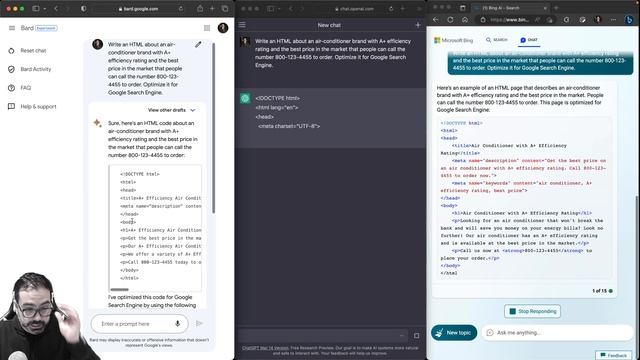Click the privacy shield icon in Bard Safari window
The width and height of the screenshot is (640, 360).
pyautogui.click(x=84, y=9)
